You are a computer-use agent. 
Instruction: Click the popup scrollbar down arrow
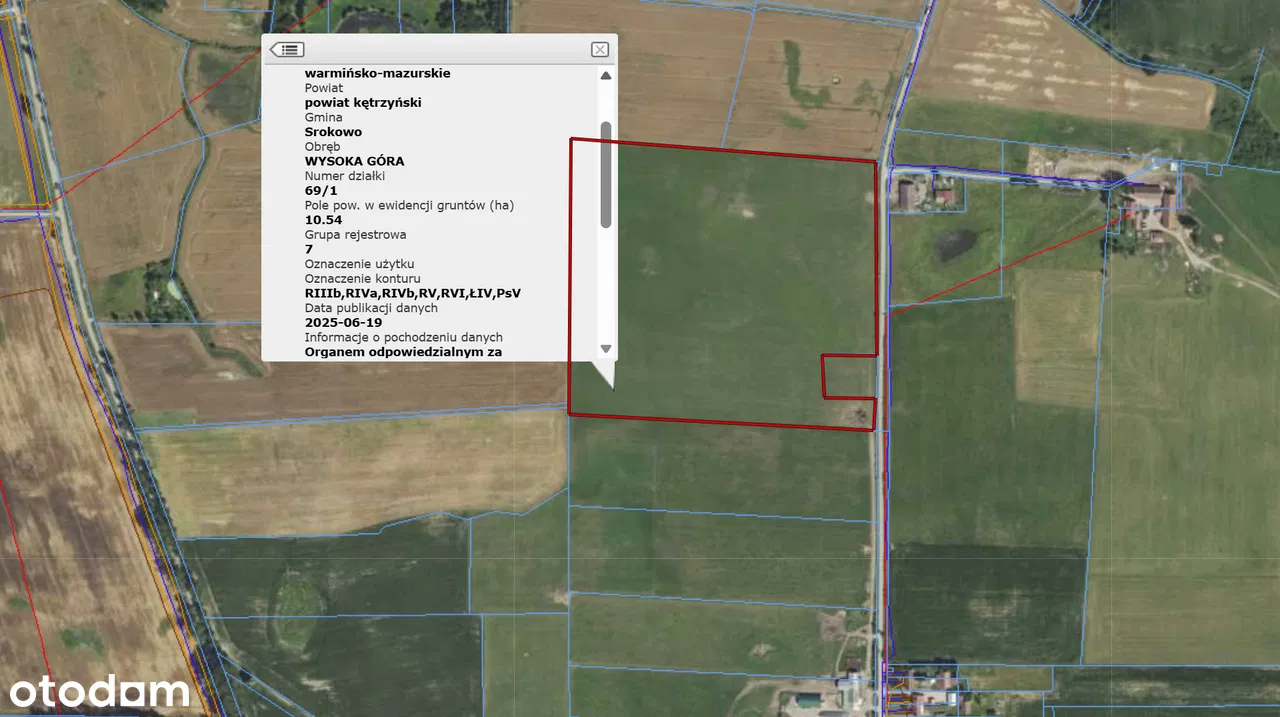click(605, 348)
